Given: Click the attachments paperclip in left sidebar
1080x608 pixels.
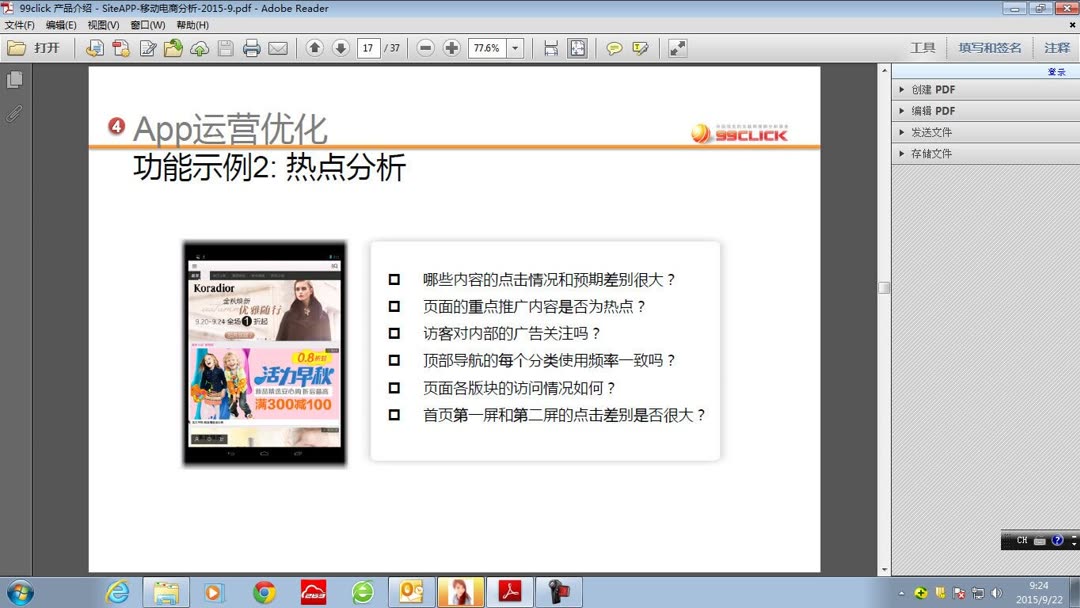Looking at the screenshot, I should (x=13, y=113).
